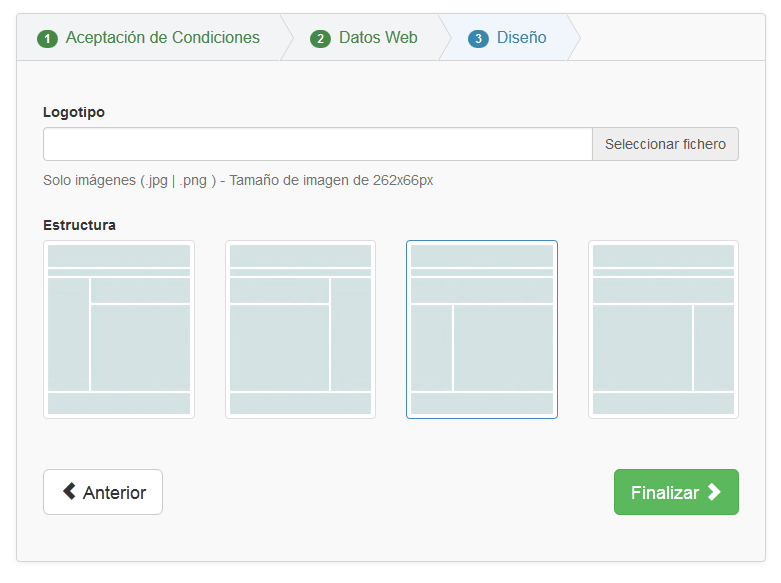Image resolution: width=781 pixels, height=583 pixels.
Task: Click the green Finalizar button
Action: 676,492
